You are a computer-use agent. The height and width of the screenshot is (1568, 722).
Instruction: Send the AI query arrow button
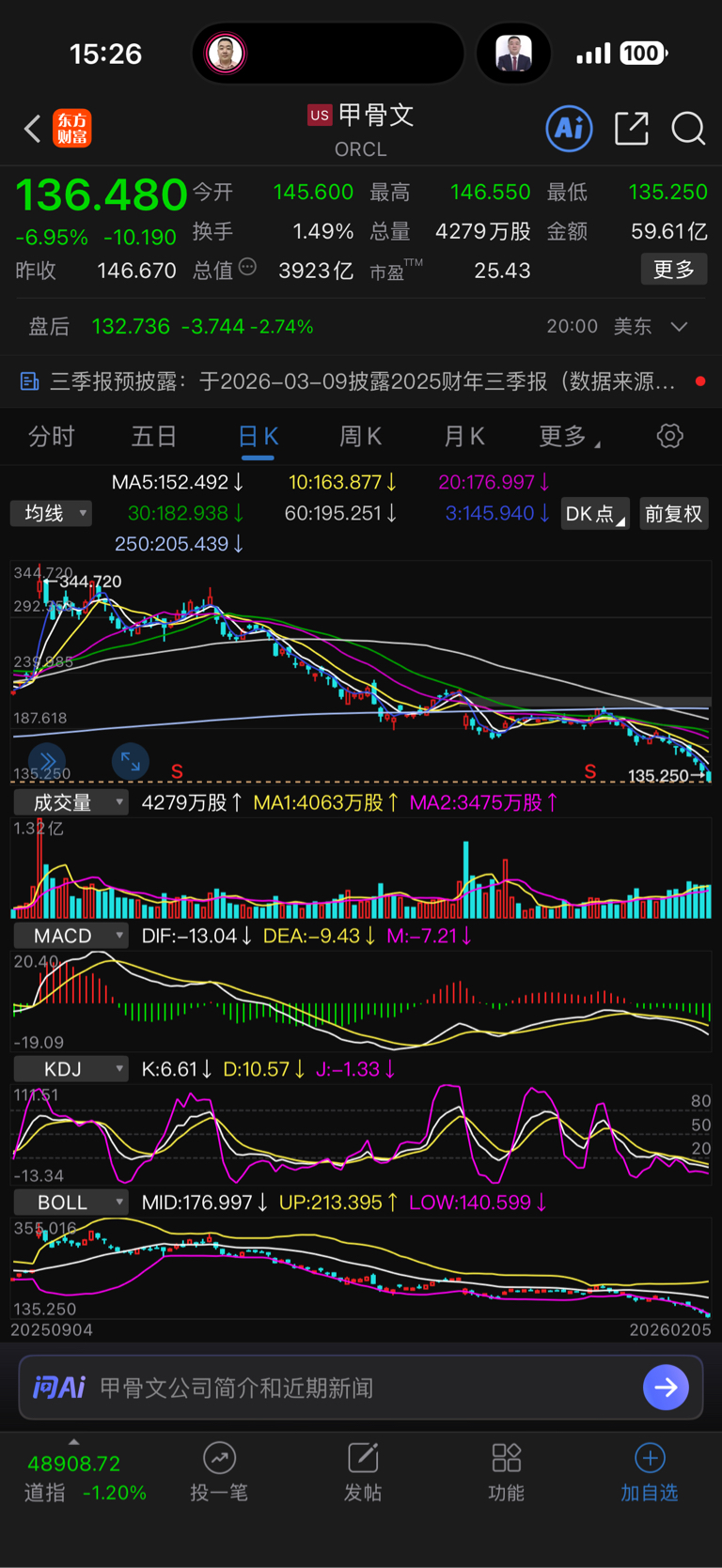tap(666, 1387)
